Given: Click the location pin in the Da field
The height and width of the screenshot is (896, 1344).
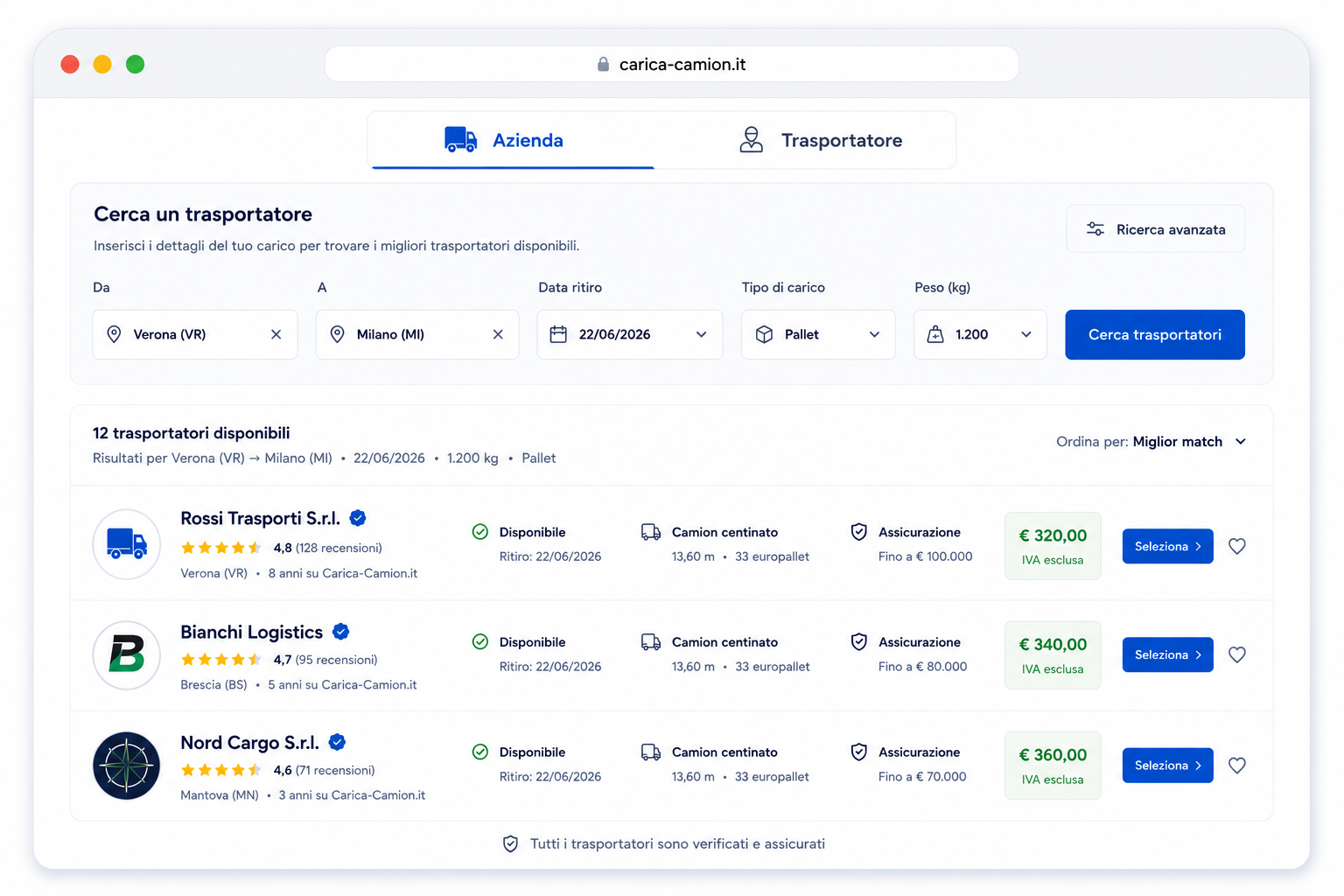Looking at the screenshot, I should 114,334.
